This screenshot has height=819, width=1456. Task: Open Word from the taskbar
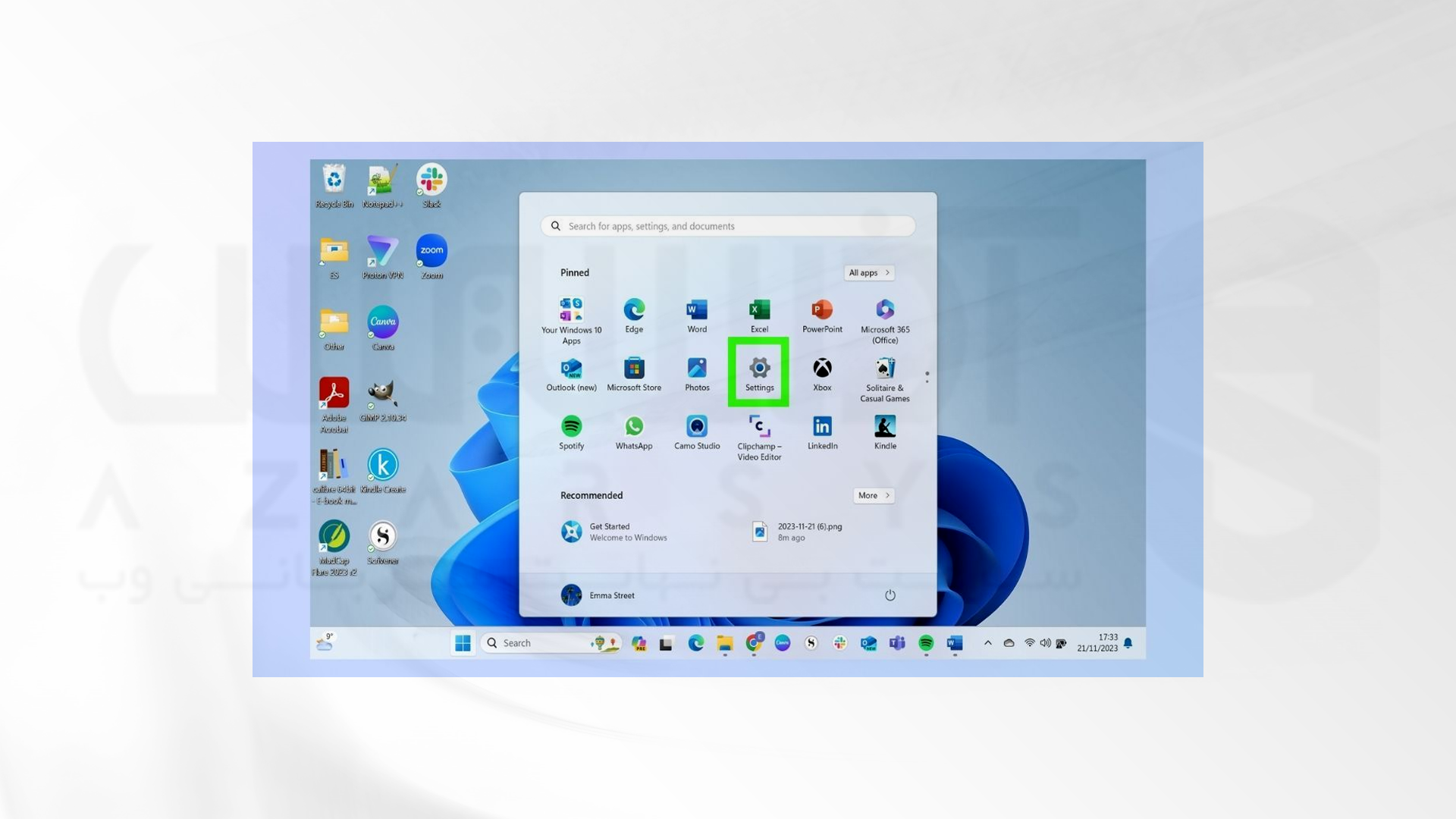(x=955, y=643)
